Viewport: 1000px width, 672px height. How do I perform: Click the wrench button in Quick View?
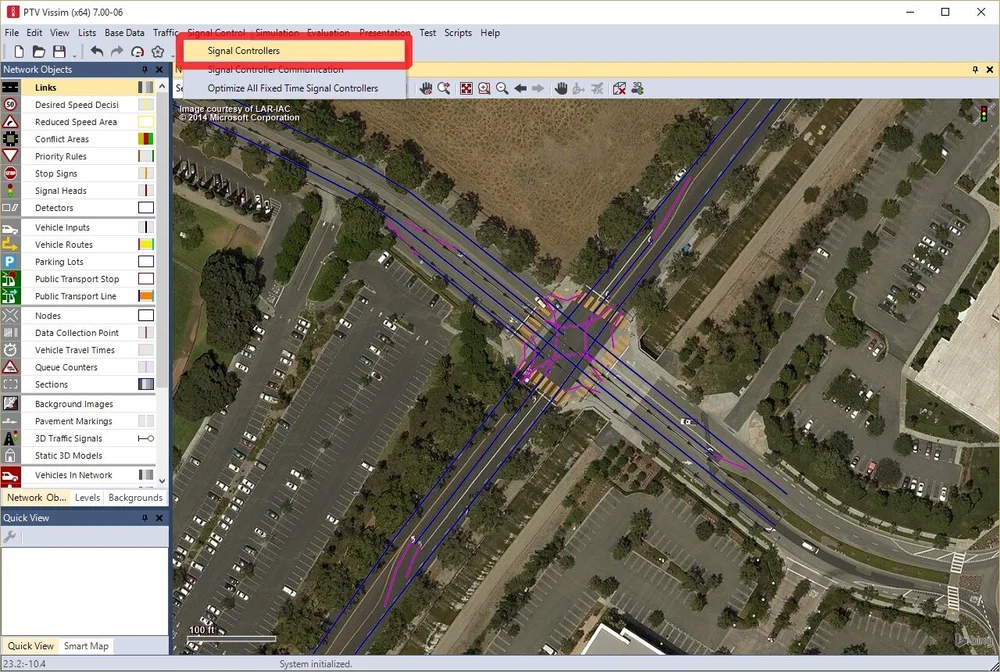(x=8, y=536)
